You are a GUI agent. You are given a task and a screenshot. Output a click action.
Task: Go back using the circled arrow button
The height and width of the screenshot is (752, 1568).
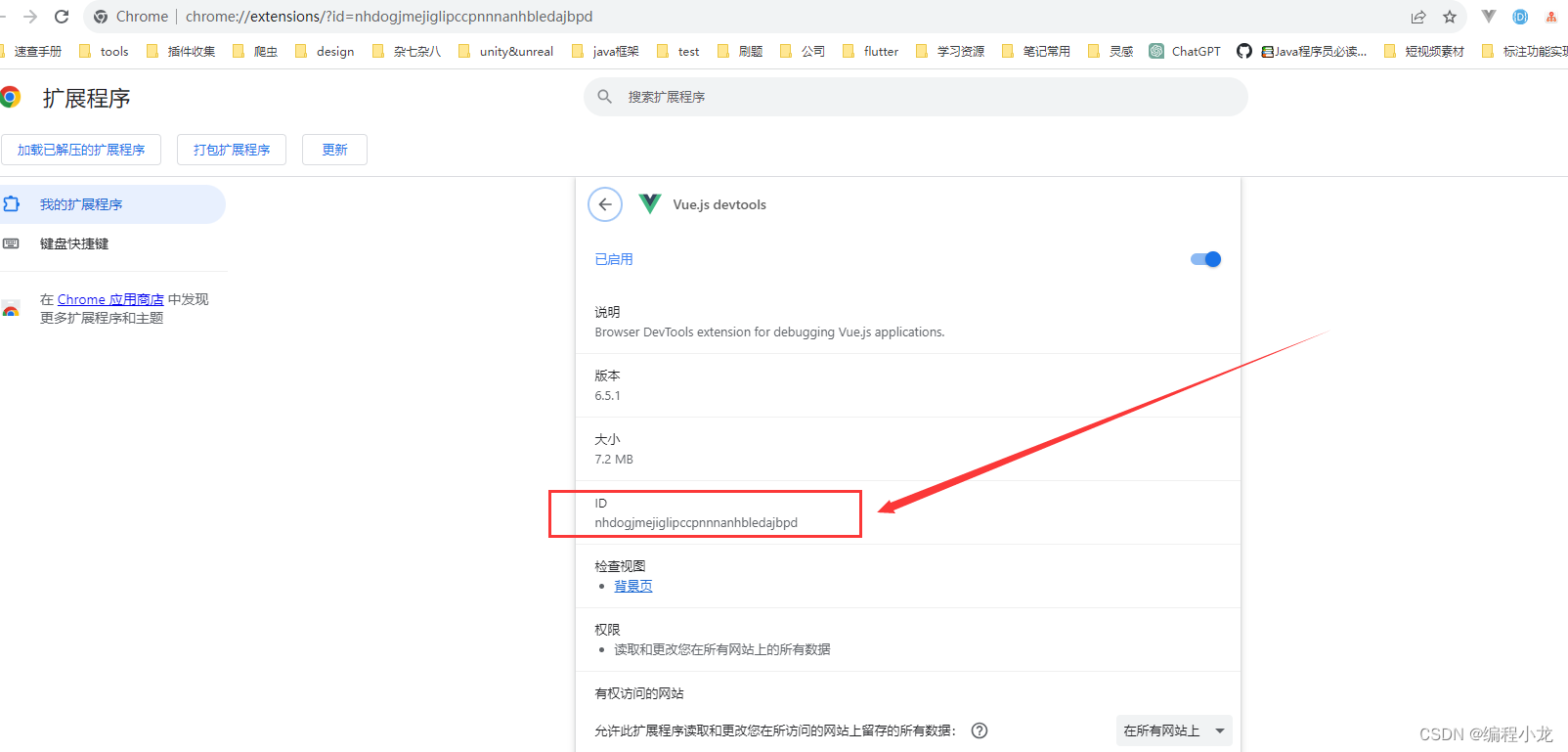coord(605,204)
